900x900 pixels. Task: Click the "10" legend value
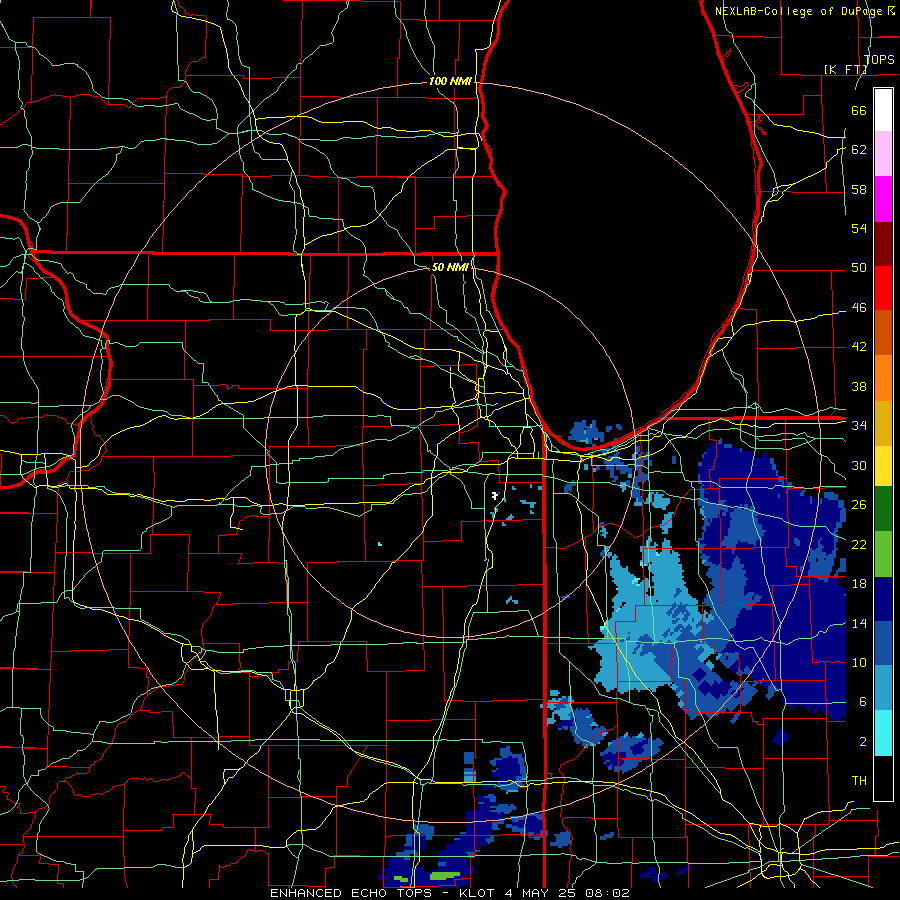pos(859,662)
